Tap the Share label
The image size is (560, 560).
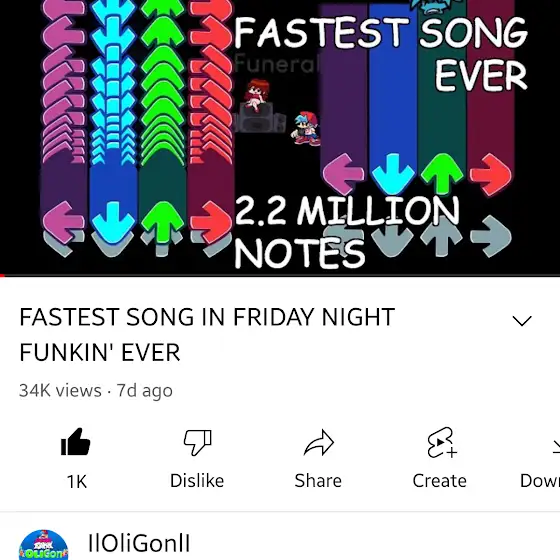318,481
